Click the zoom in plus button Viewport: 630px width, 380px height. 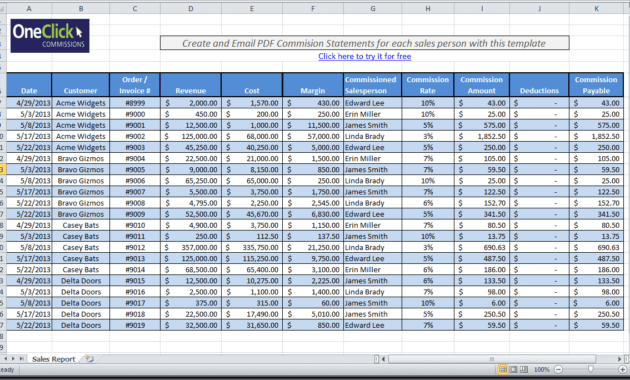(622, 369)
